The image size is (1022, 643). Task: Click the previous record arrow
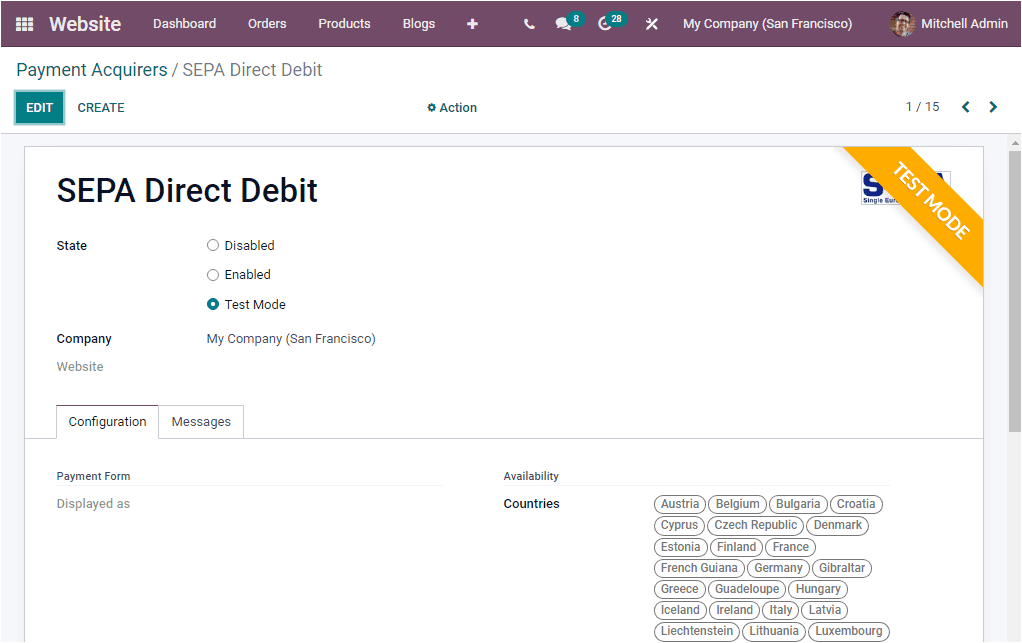(965, 106)
